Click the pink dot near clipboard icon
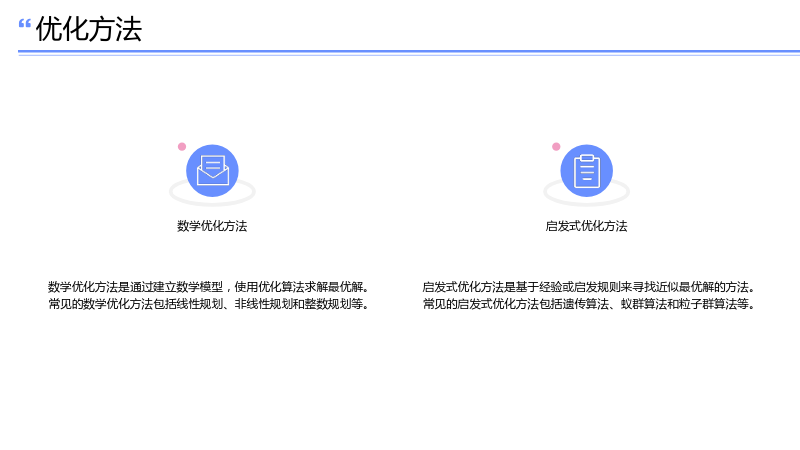 [x=556, y=146]
